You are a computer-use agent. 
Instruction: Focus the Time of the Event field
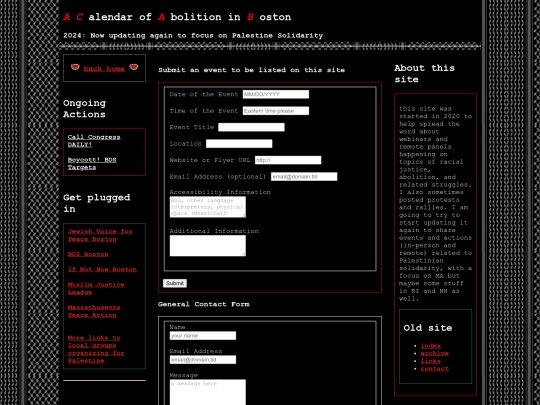276,111
